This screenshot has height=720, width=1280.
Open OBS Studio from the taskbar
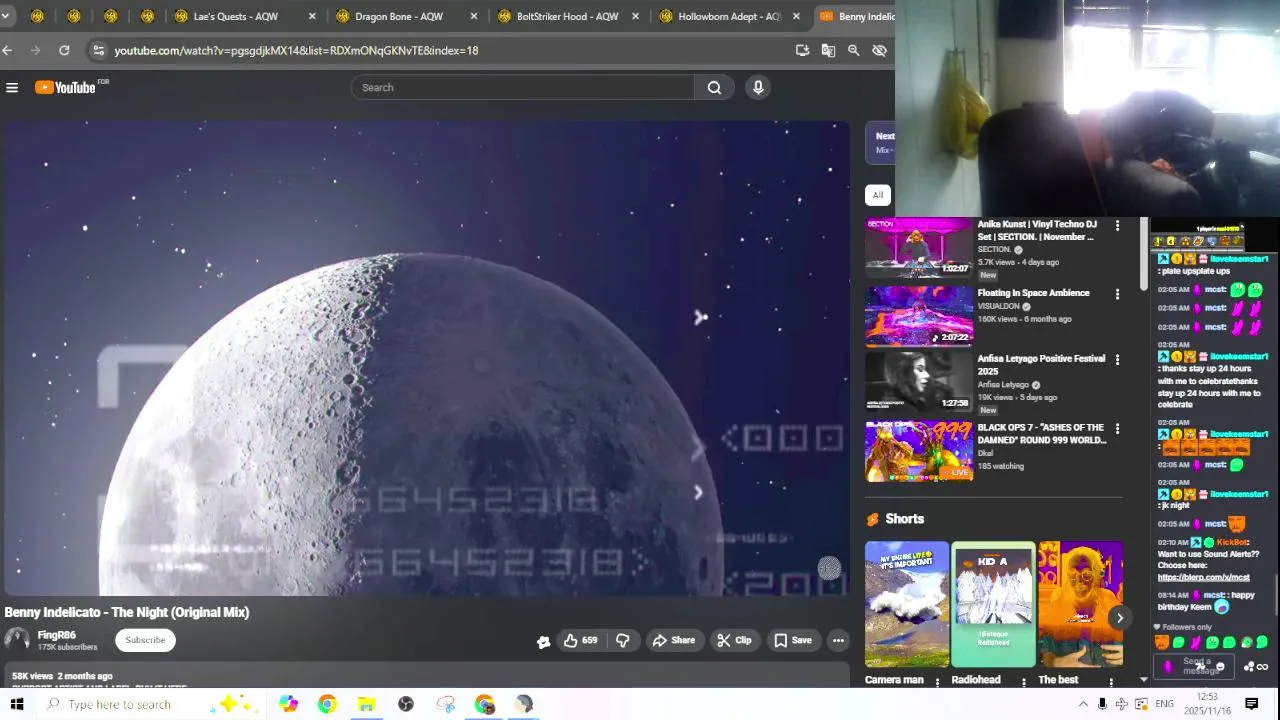pos(406,704)
